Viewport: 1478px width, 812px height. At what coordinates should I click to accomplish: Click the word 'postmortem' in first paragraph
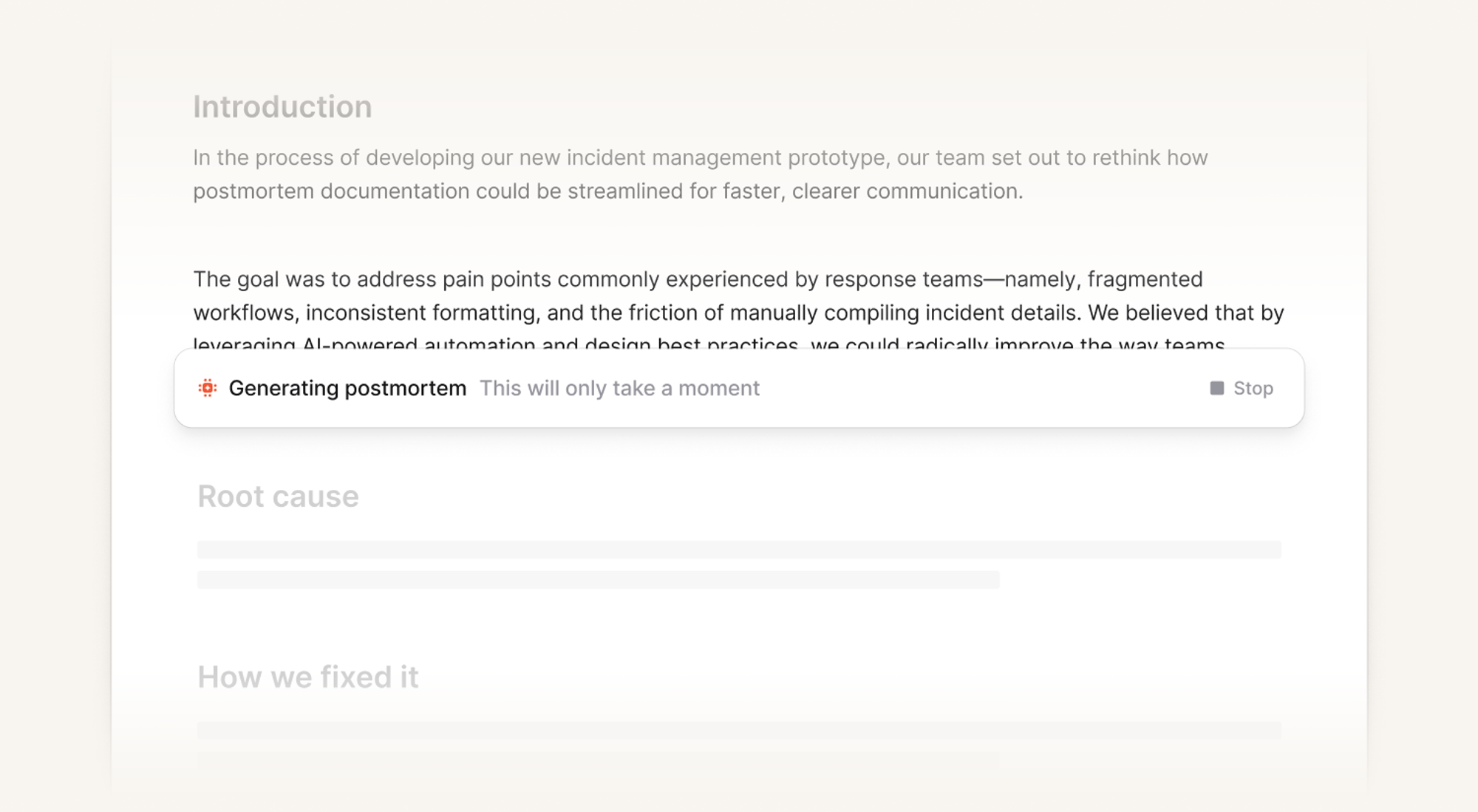pyautogui.click(x=253, y=191)
